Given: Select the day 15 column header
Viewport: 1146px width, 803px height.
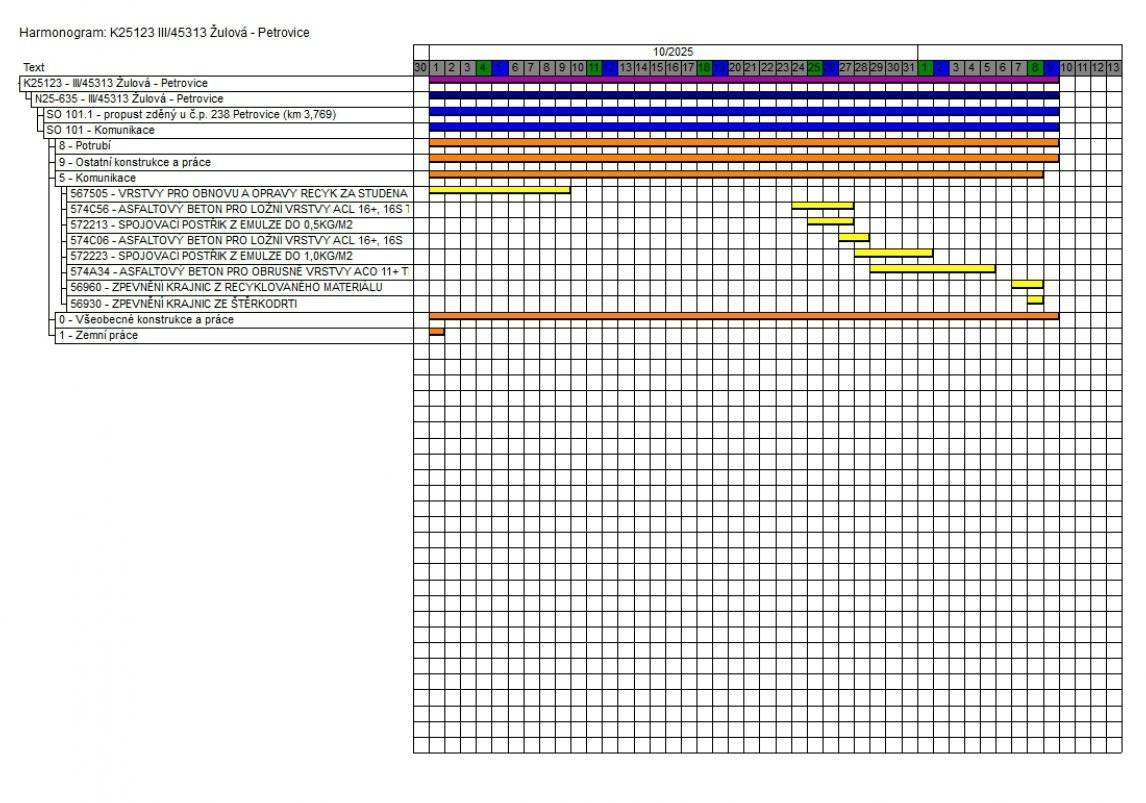Looking at the screenshot, I should pos(657,67).
